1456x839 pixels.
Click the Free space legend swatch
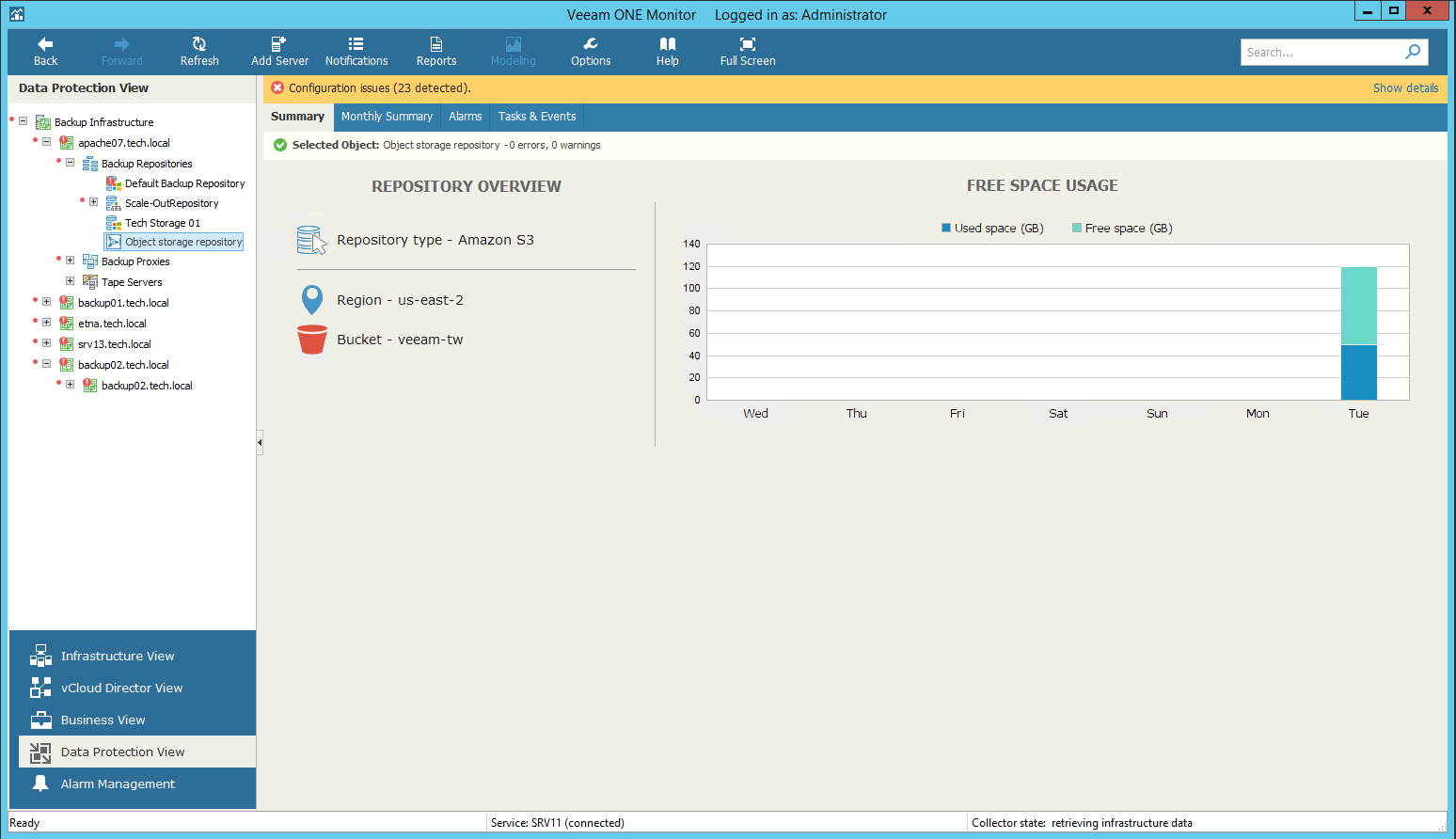[1077, 228]
